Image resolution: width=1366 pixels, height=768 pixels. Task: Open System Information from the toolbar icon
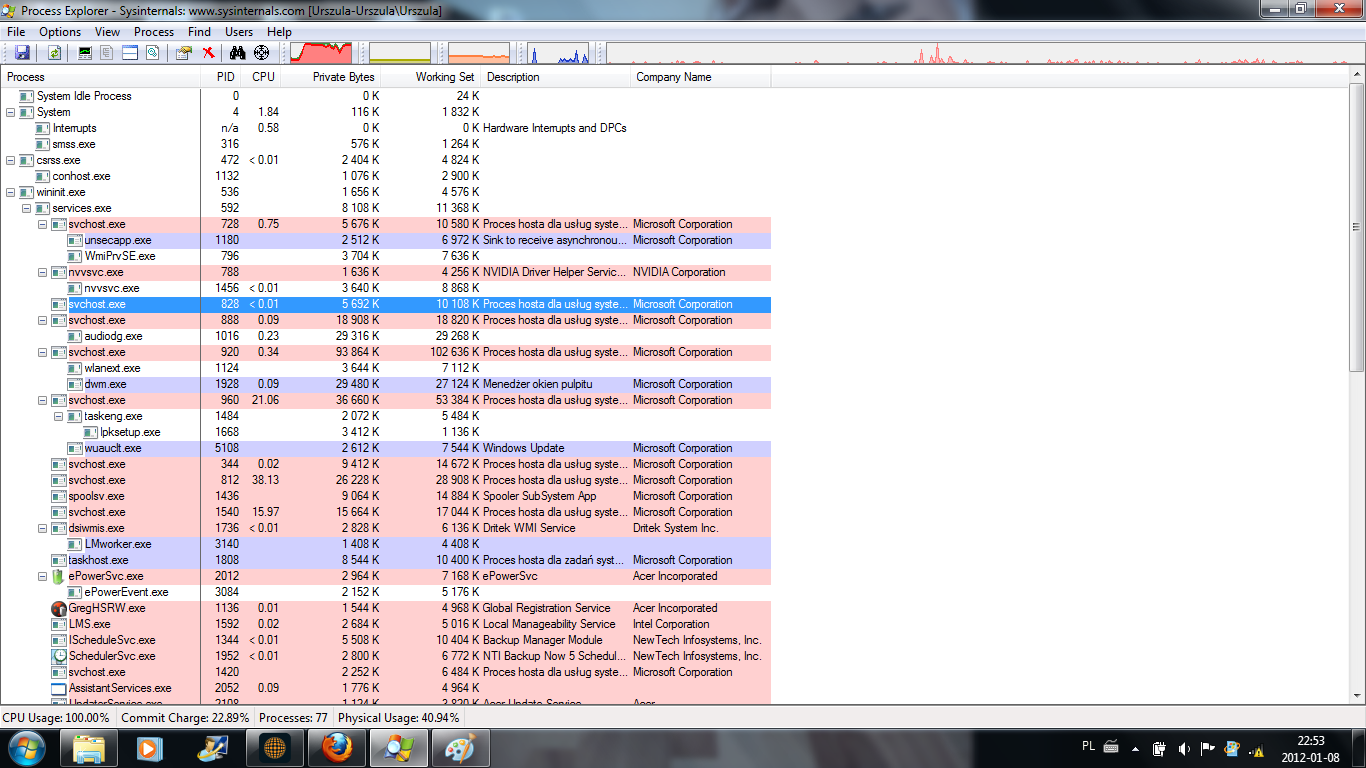coord(85,53)
